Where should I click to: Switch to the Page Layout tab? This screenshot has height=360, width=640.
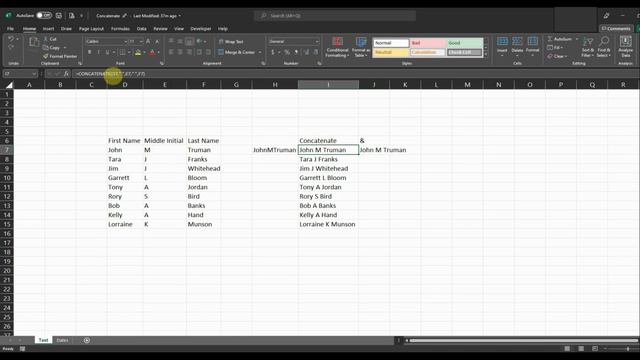[91, 29]
